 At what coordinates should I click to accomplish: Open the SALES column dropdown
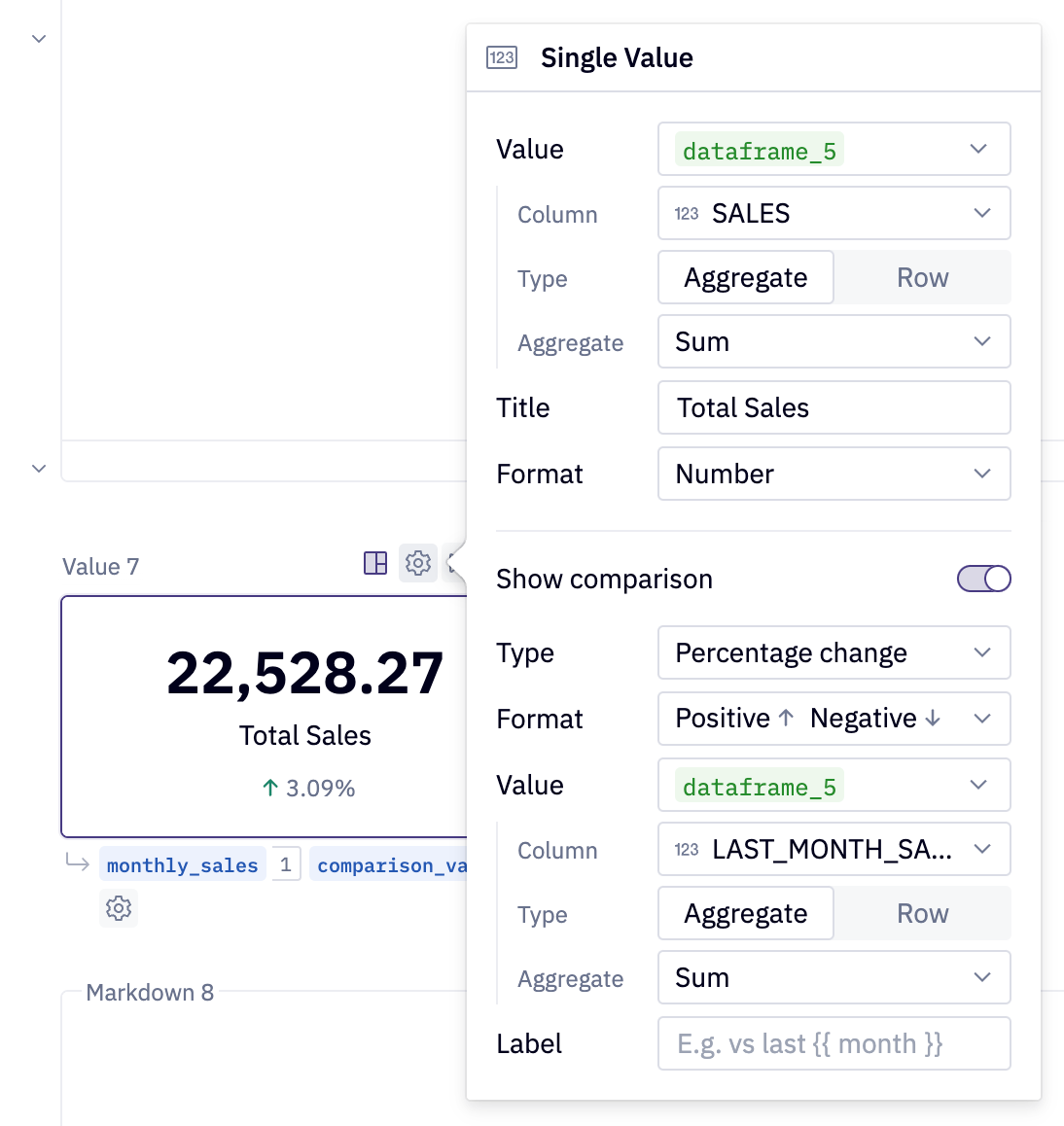click(x=833, y=214)
